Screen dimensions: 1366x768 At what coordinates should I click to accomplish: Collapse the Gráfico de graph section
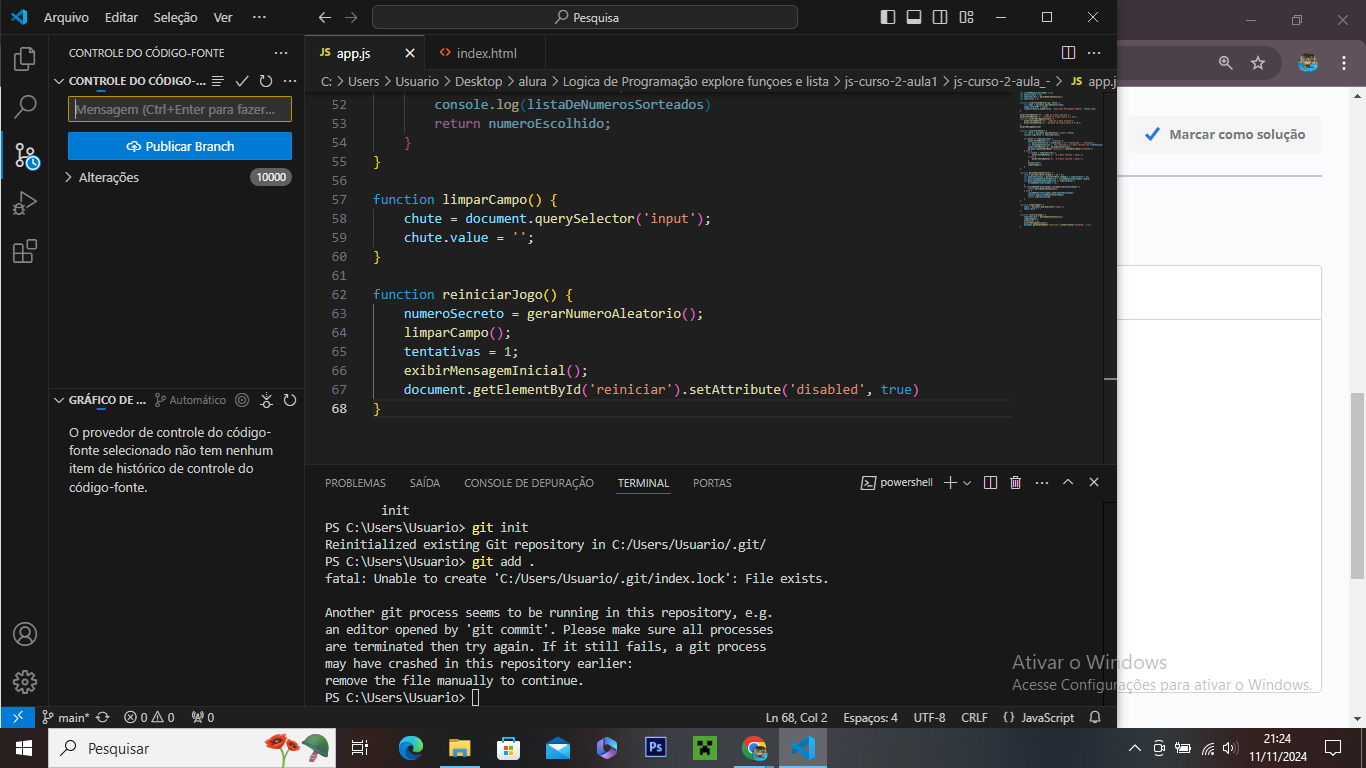click(60, 400)
